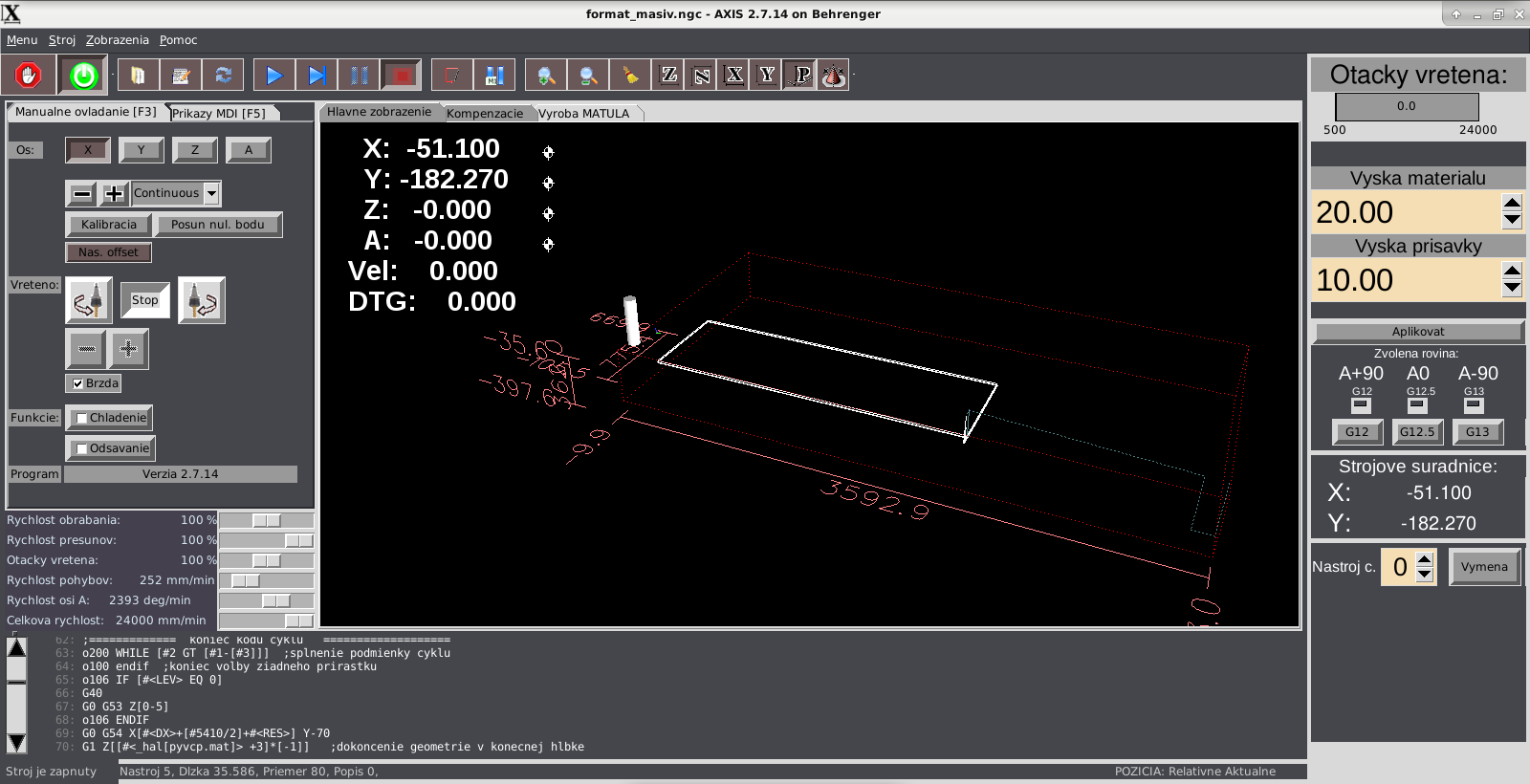Enable the Odsavanie checkbox

(82, 448)
